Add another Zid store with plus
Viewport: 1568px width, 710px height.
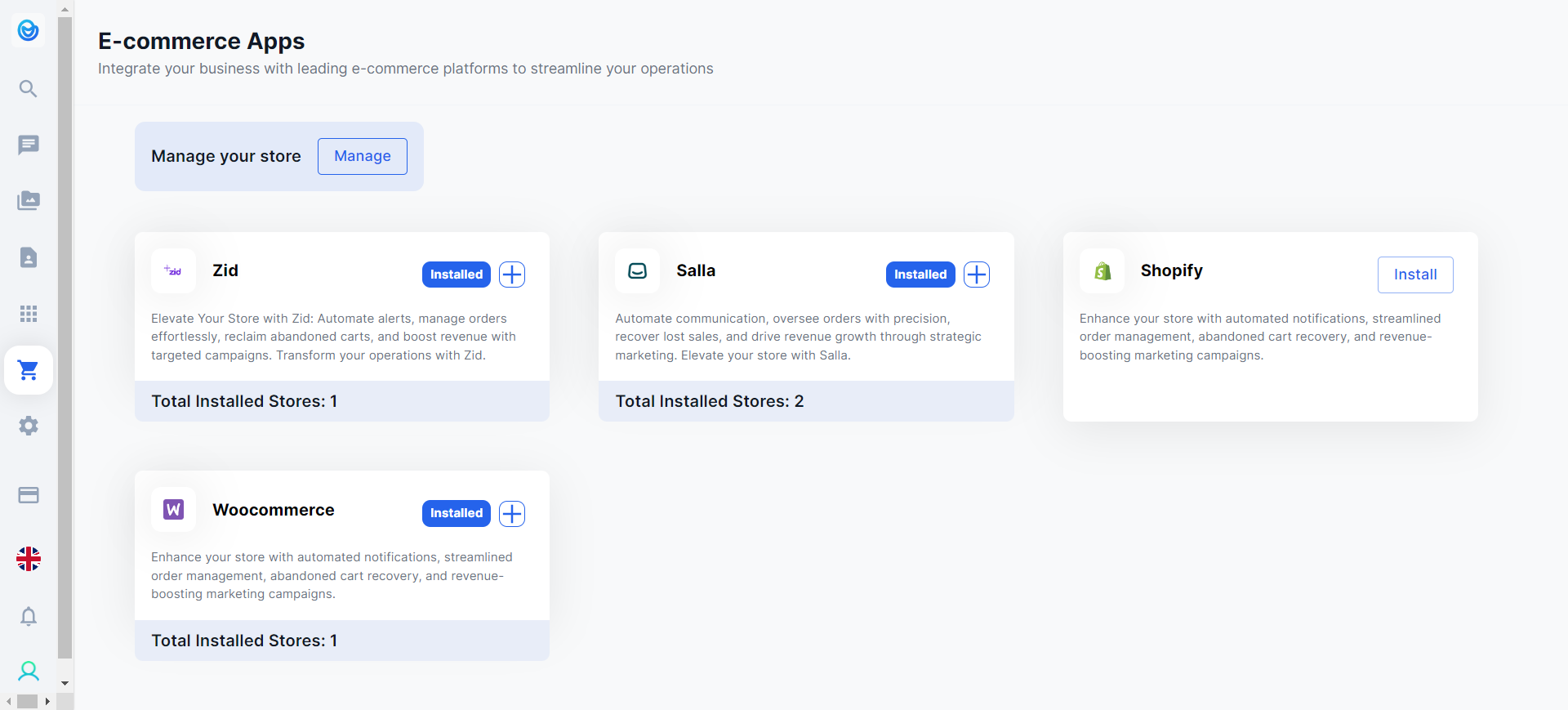[x=512, y=275]
